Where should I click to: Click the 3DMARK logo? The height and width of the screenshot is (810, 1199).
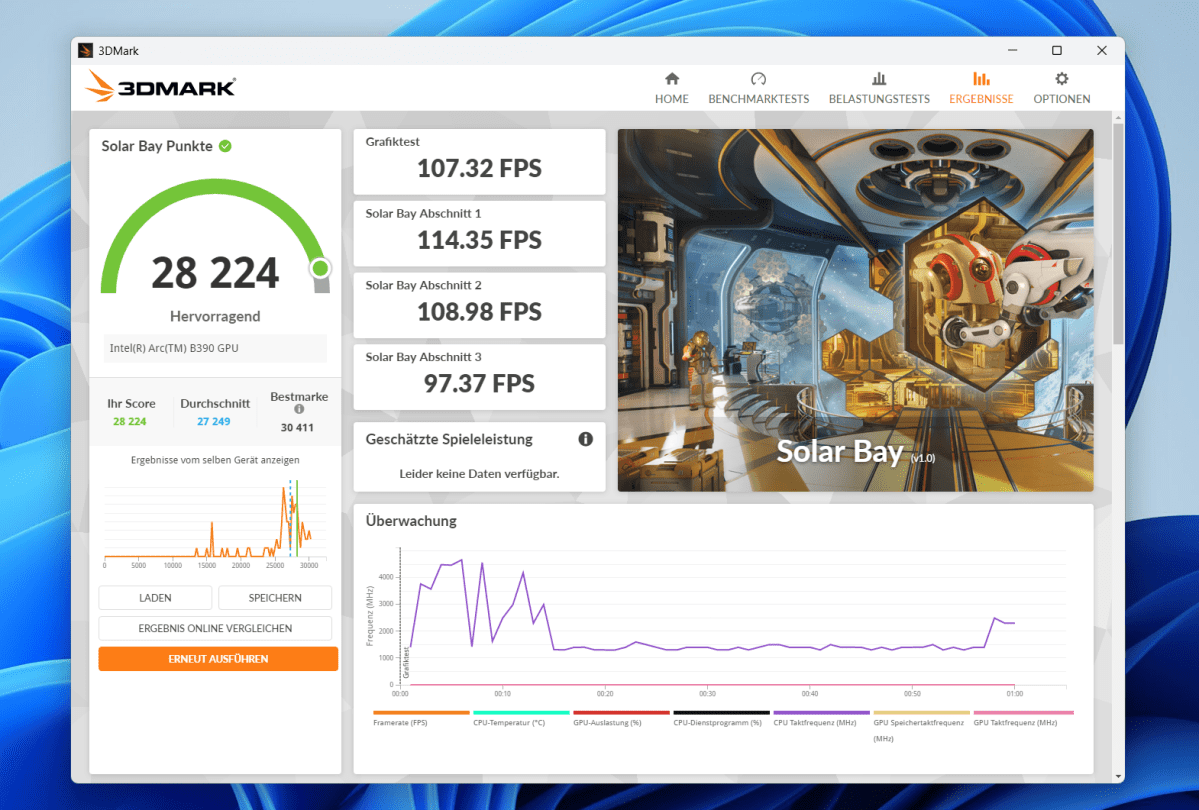pyautogui.click(x=160, y=86)
